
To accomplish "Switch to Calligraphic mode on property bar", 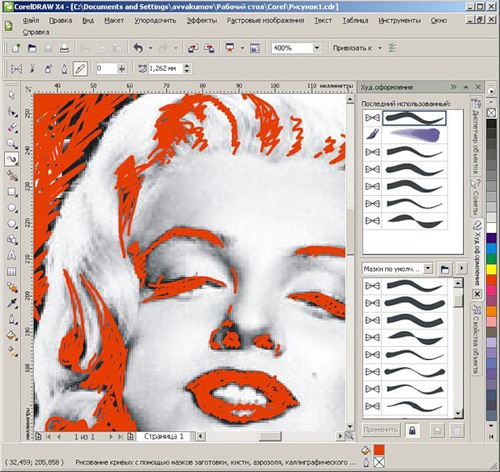I will [64, 69].
